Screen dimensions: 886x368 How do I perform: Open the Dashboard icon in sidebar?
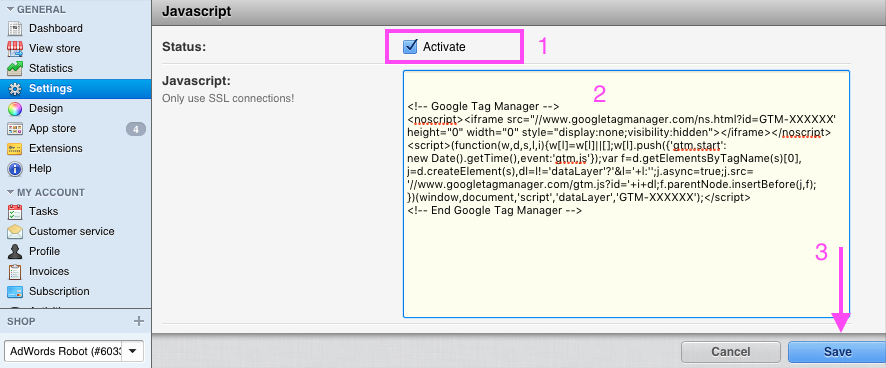coord(15,28)
